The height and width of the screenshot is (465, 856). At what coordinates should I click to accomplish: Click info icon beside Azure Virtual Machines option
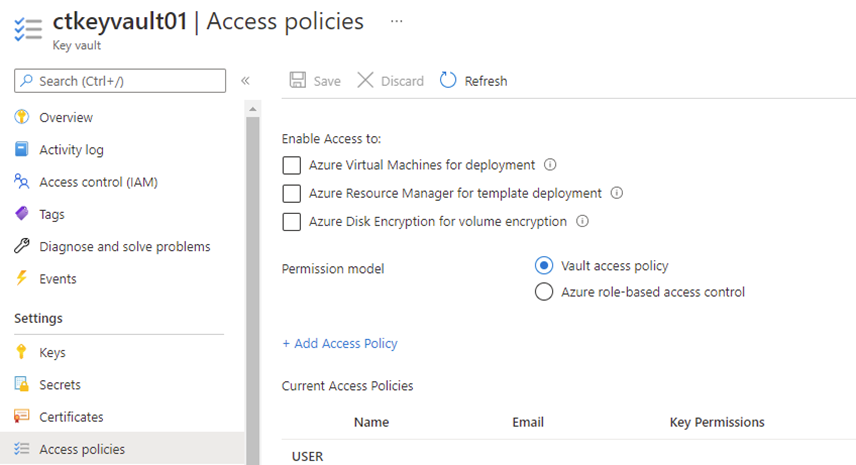point(550,165)
